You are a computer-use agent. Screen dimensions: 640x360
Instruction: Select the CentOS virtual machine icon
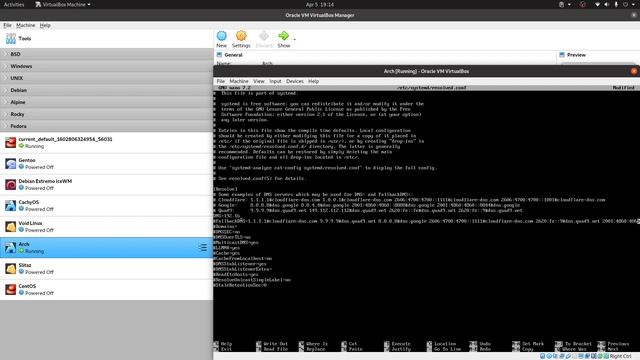(11, 289)
